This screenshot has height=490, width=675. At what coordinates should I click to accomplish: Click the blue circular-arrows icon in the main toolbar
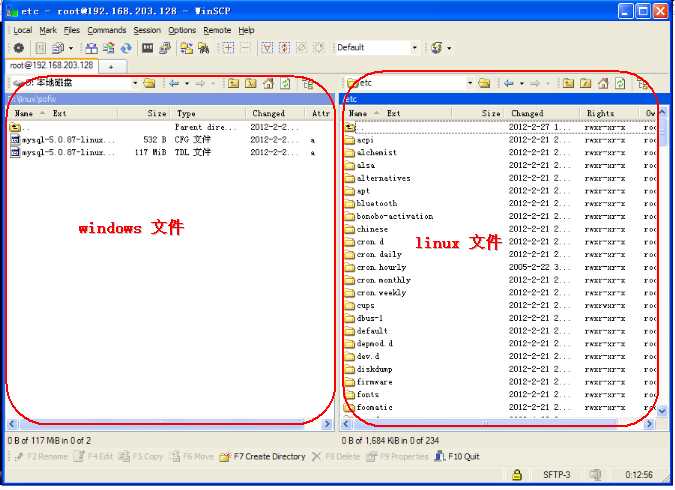tap(126, 48)
